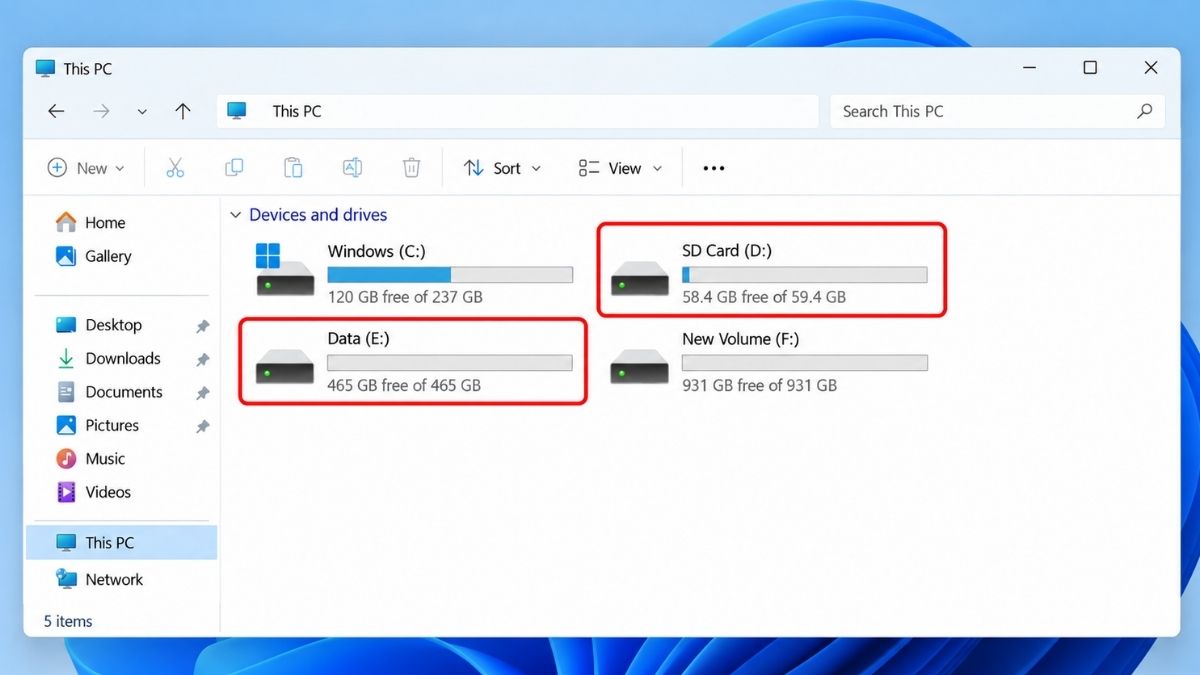This screenshot has height=675, width=1200.
Task: Click the Data (E:) label
Action: [358, 339]
